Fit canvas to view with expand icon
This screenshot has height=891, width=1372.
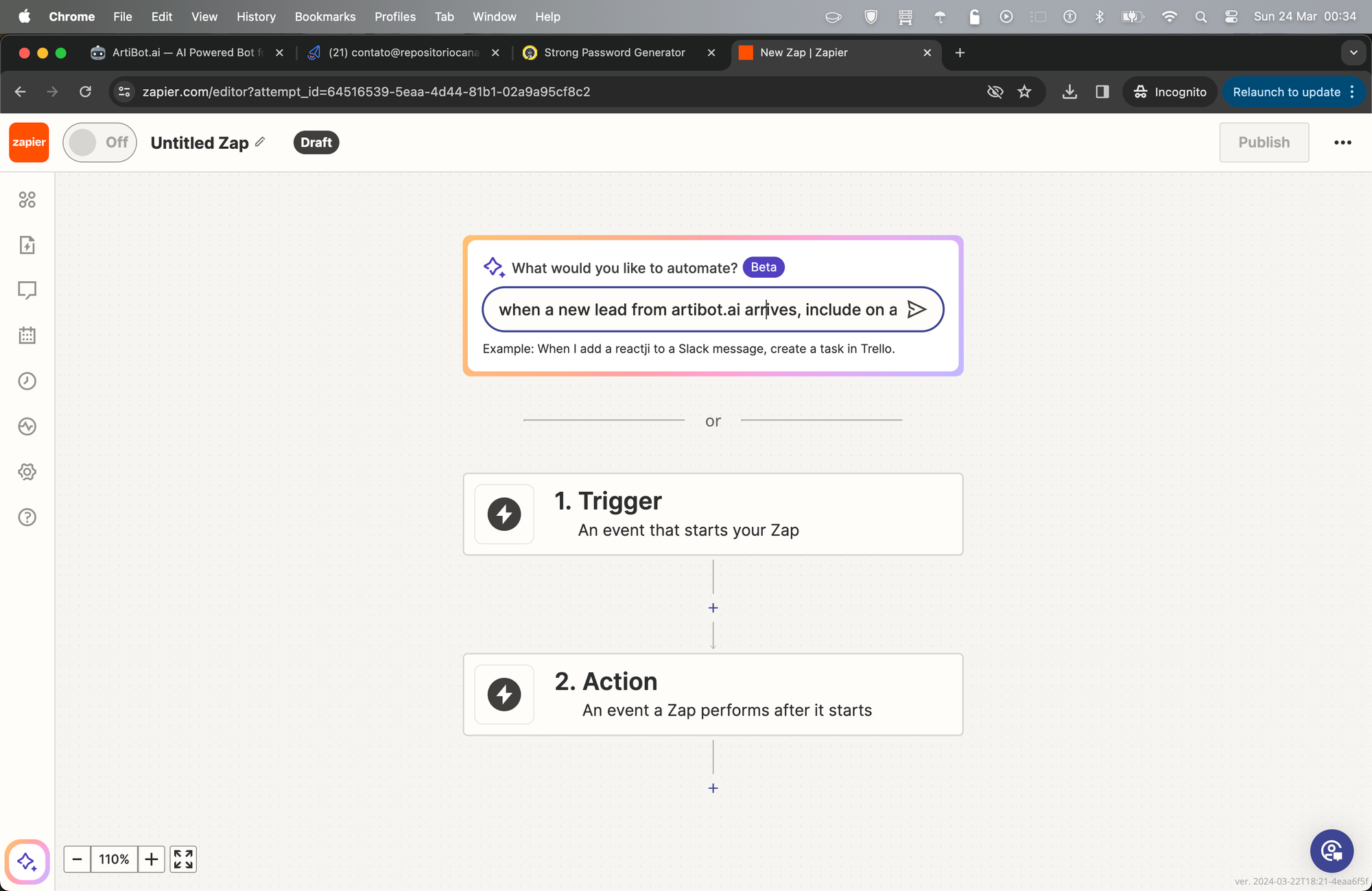click(183, 859)
